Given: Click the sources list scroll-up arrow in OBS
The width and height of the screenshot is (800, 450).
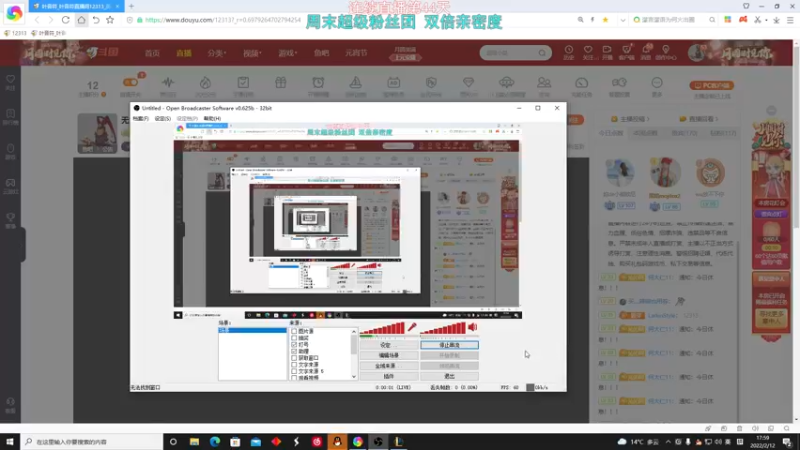Looking at the screenshot, I should 354,332.
